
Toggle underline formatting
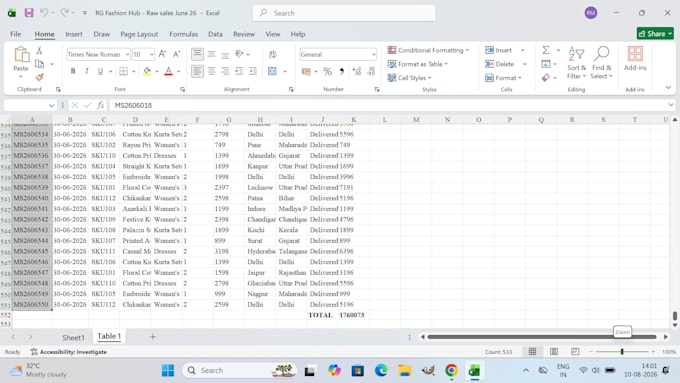click(x=100, y=71)
